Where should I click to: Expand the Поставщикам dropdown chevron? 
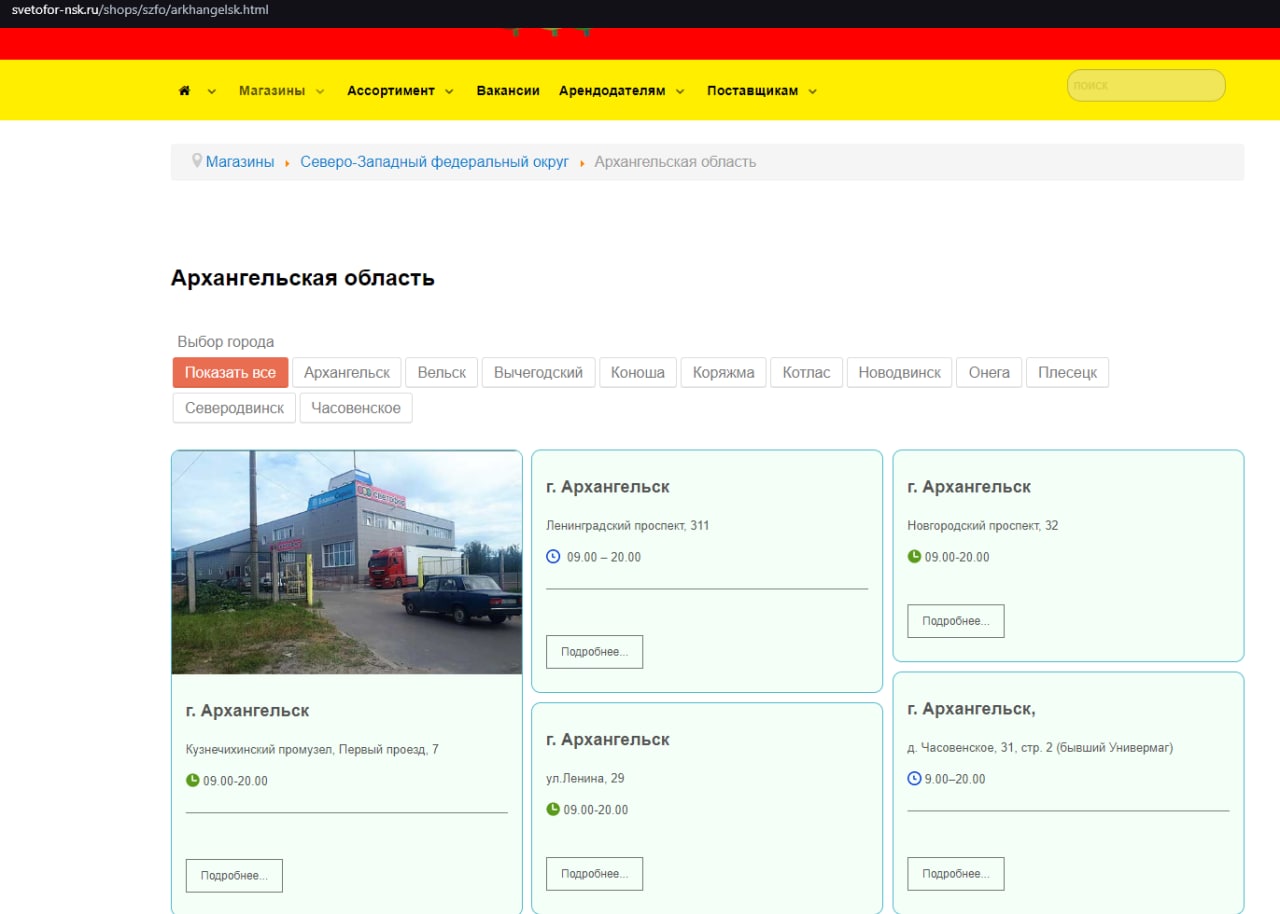(x=812, y=92)
